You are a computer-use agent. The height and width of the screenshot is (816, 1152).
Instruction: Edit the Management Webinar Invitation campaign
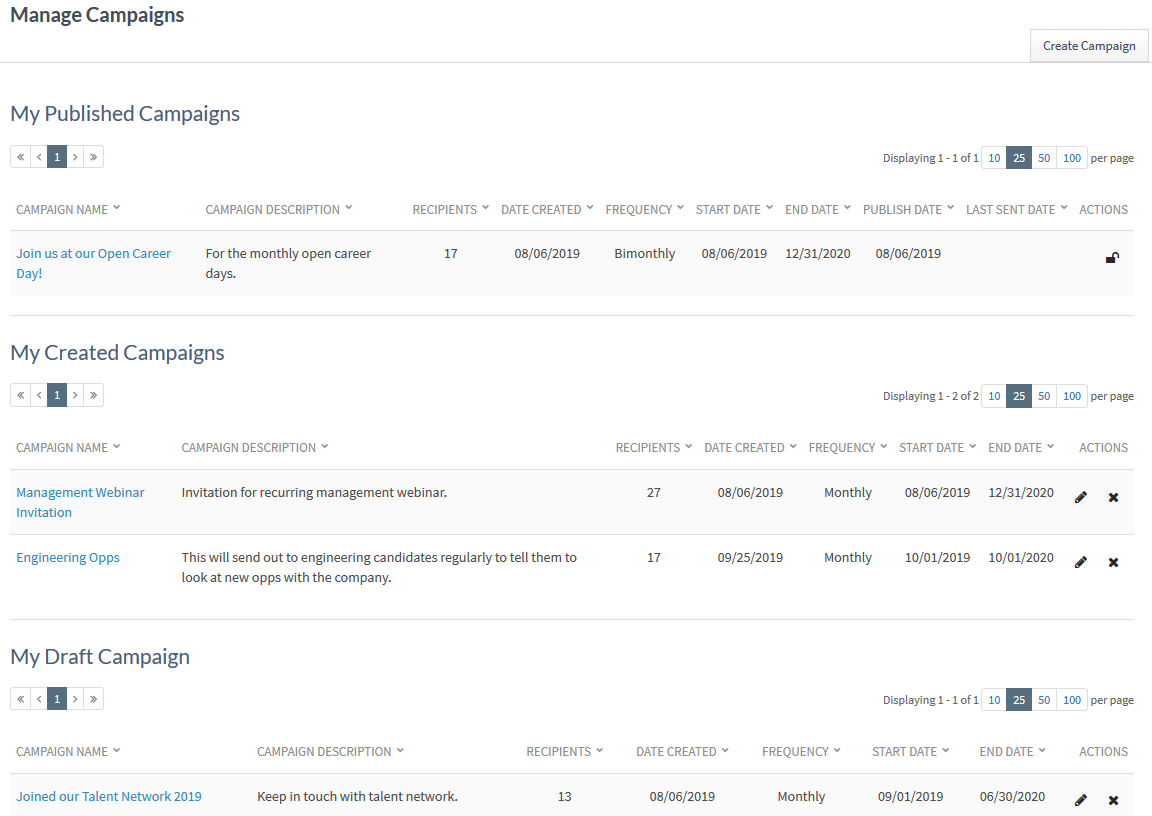coord(1080,497)
